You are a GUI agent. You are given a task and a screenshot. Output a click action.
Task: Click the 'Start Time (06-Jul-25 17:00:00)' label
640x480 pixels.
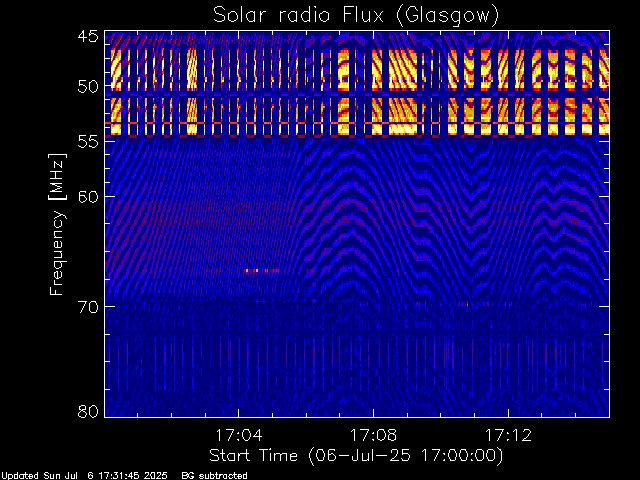[356, 456]
